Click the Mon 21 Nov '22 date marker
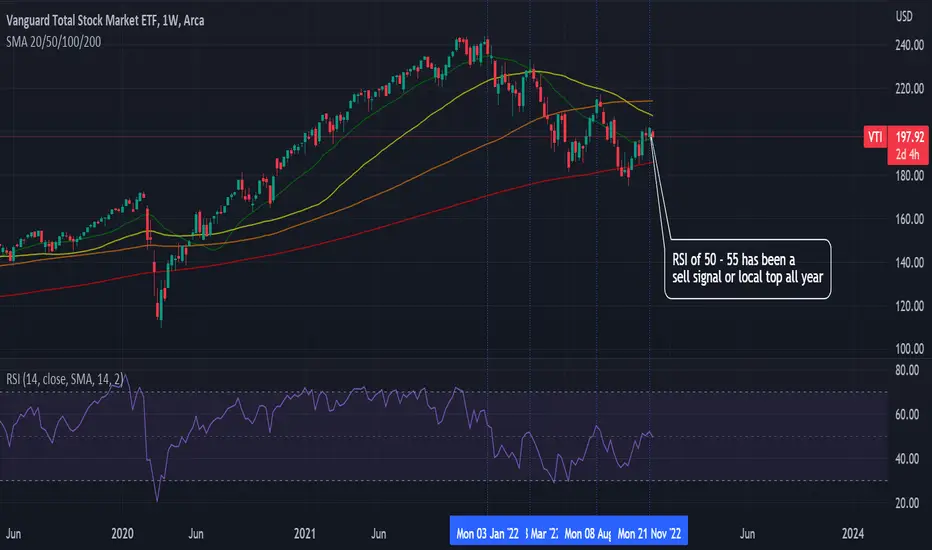Viewport: 932px width, 550px height. 649,533
